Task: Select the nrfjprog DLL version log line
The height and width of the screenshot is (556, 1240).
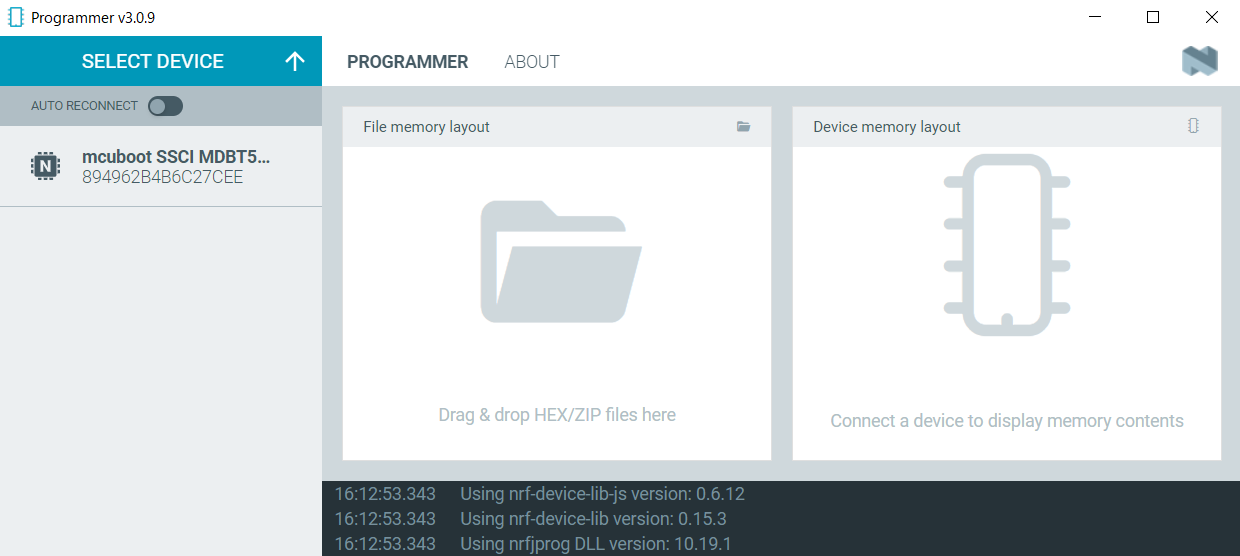Action: pyautogui.click(x=595, y=544)
